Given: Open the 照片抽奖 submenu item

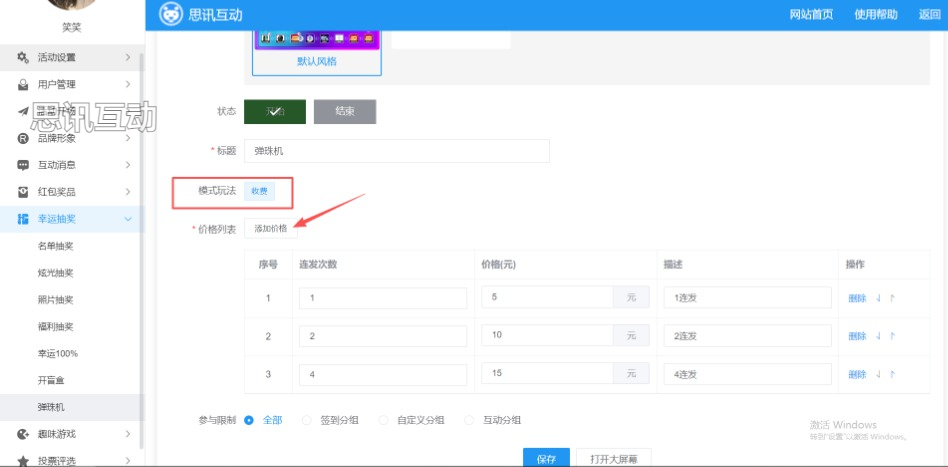Looking at the screenshot, I should click(x=55, y=300).
